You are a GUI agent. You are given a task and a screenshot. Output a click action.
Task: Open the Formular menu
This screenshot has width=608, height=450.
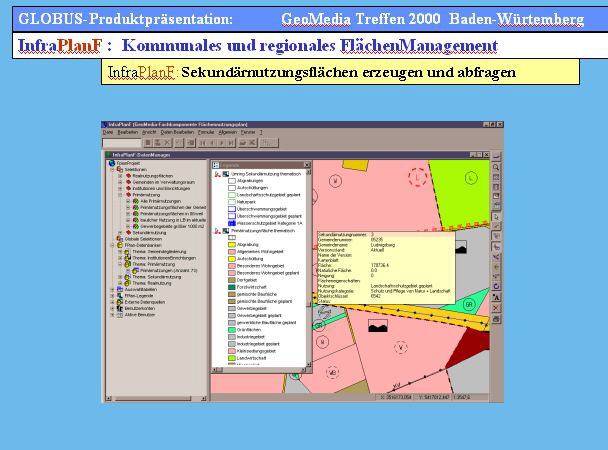(x=206, y=132)
